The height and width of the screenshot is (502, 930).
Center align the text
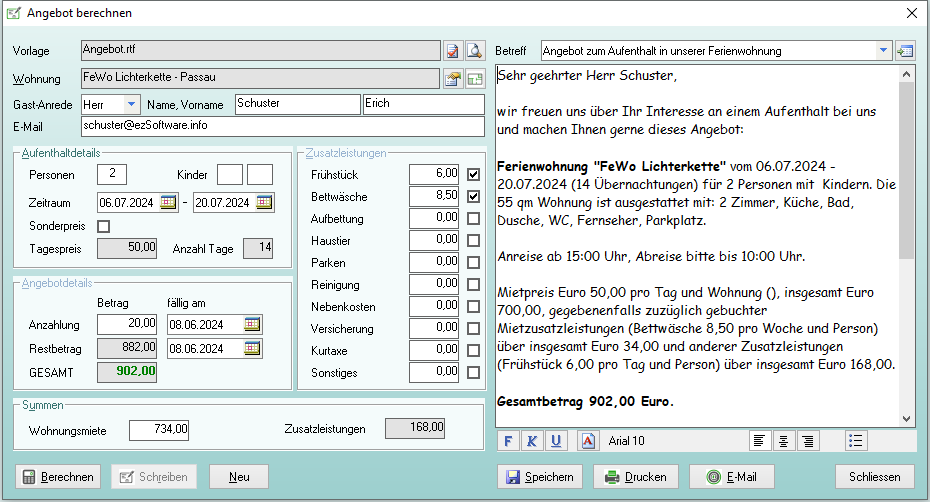(x=784, y=441)
